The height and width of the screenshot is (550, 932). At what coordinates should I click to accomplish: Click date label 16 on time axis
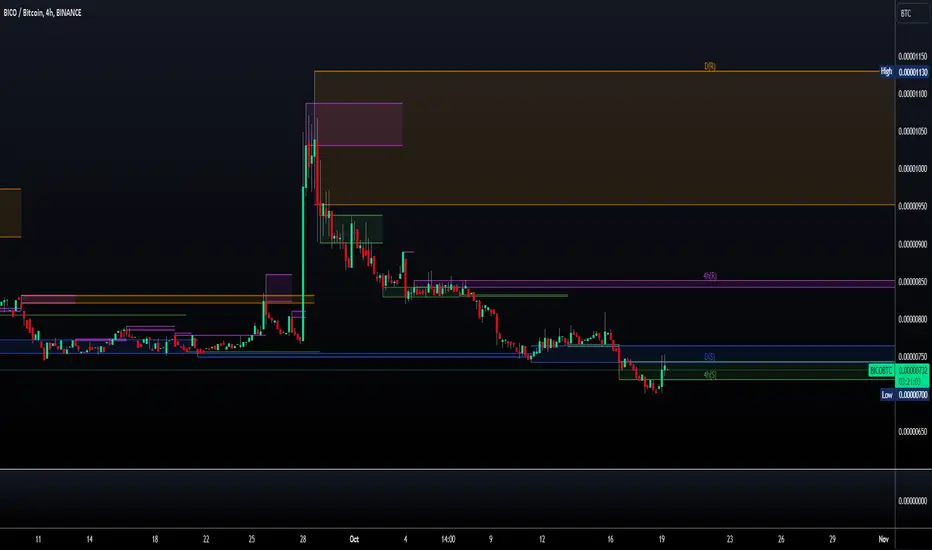[610, 539]
